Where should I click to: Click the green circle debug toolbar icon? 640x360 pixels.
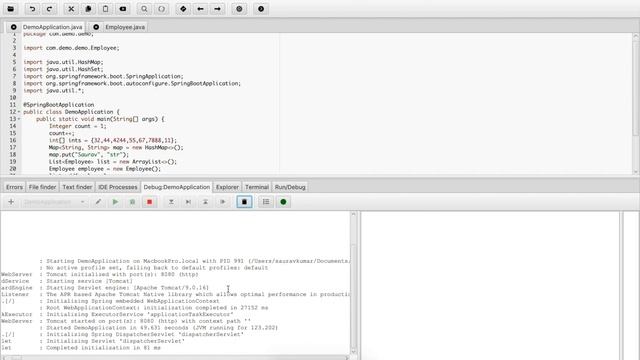coord(283,202)
